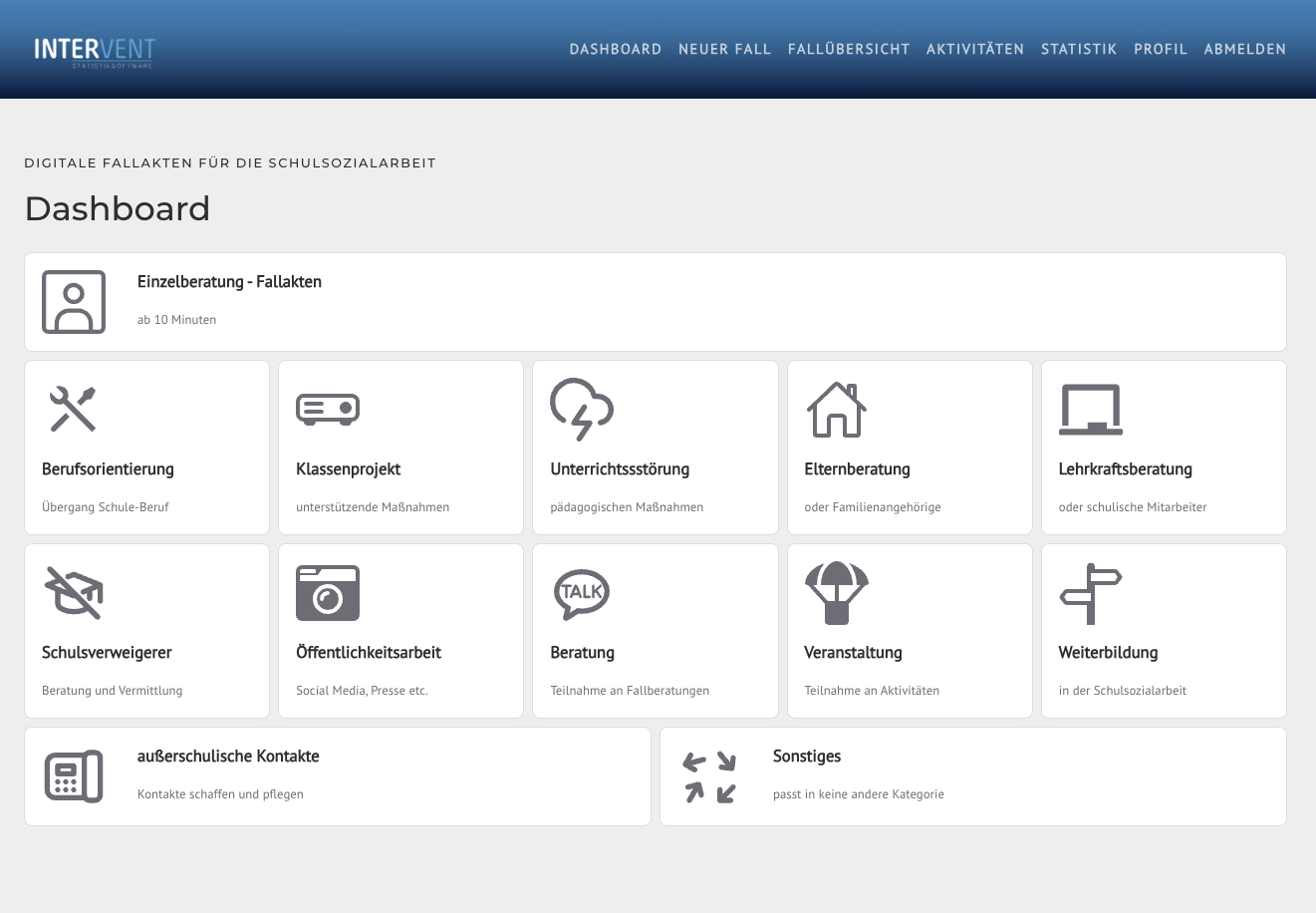Viewport: 1316px width, 913px height.
Task: Click the scattered arrows Sonstiges icon
Action: [x=709, y=776]
